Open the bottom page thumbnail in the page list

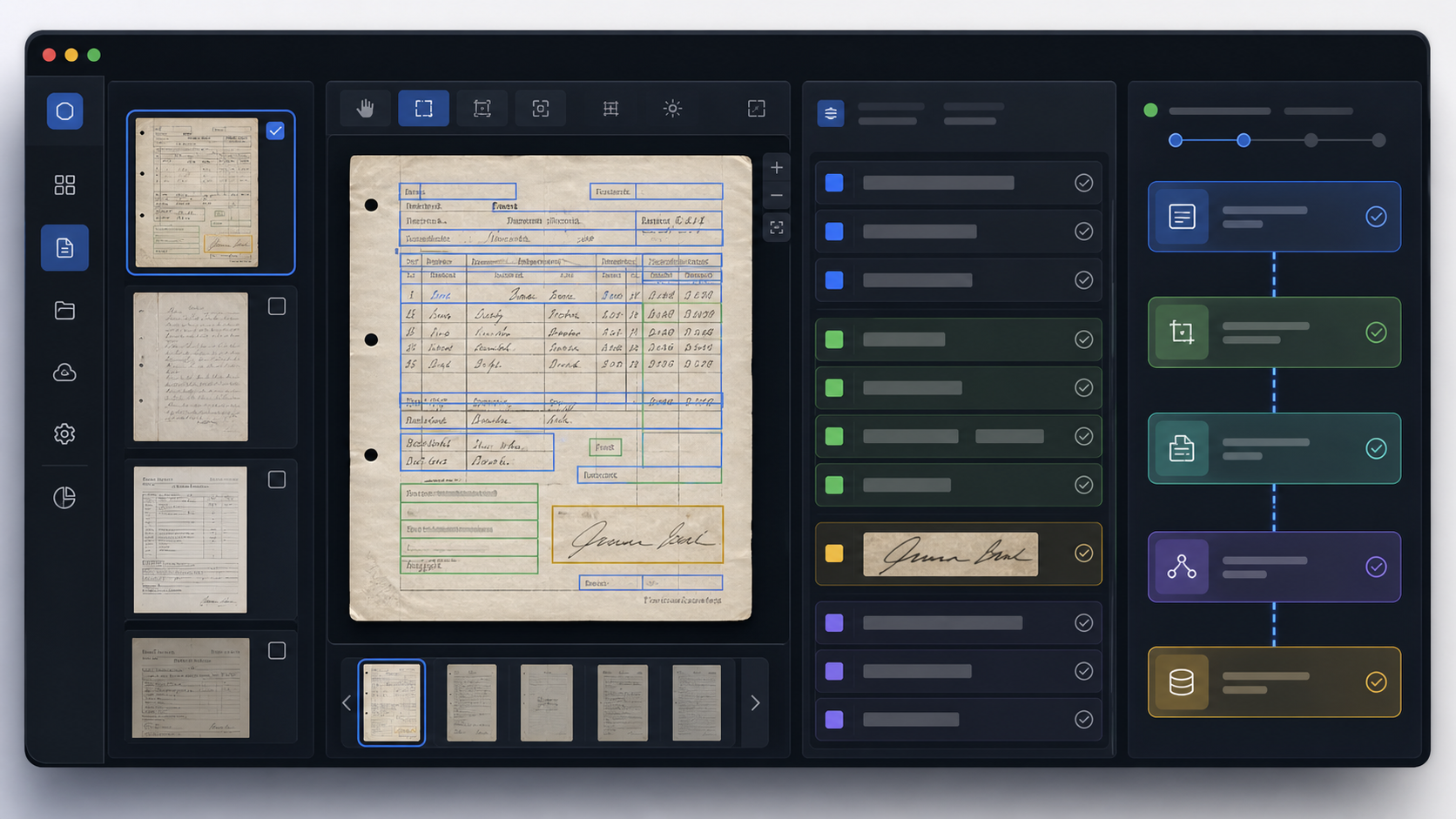point(191,688)
